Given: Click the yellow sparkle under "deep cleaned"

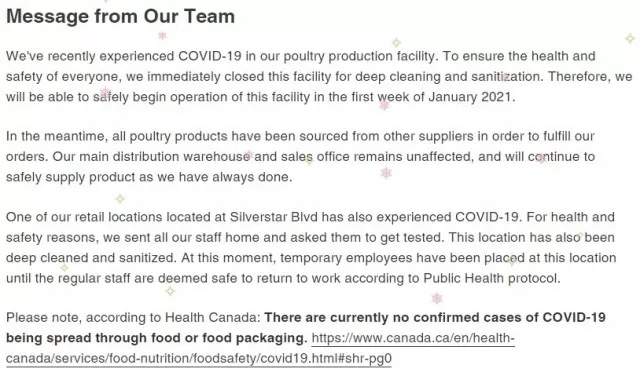Looking at the screenshot, I should 64,268.
